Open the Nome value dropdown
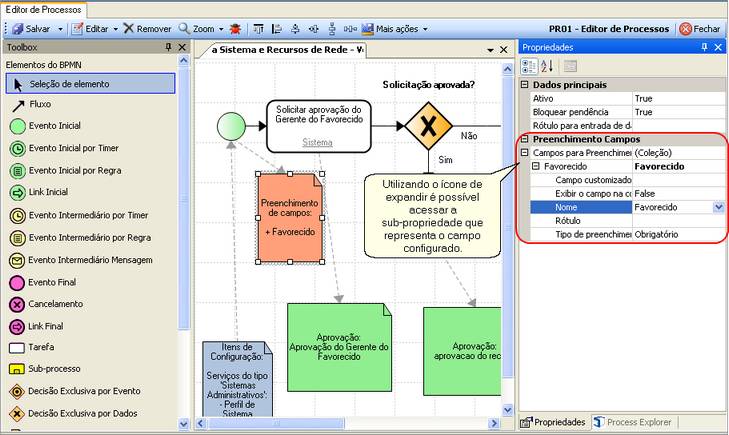The image size is (729, 435). point(719,207)
